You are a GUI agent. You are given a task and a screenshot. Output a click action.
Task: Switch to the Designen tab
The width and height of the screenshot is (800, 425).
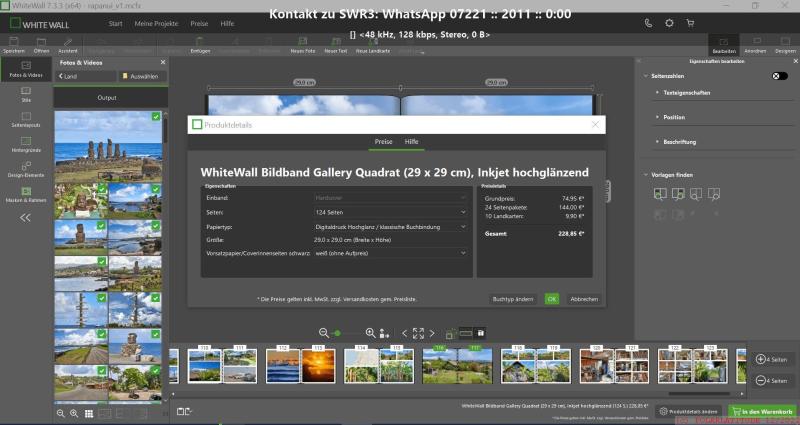[x=785, y=45]
